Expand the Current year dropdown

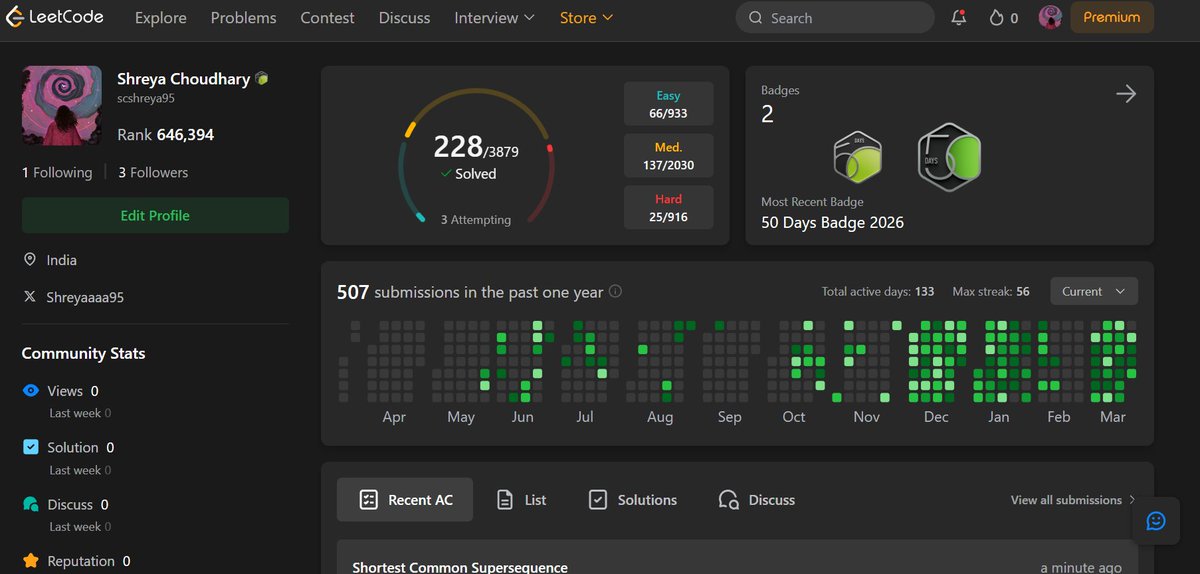pyautogui.click(x=1094, y=291)
